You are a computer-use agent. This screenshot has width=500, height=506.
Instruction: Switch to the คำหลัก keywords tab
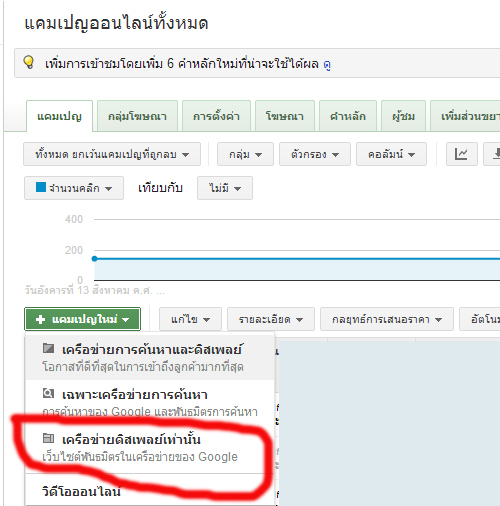348,116
